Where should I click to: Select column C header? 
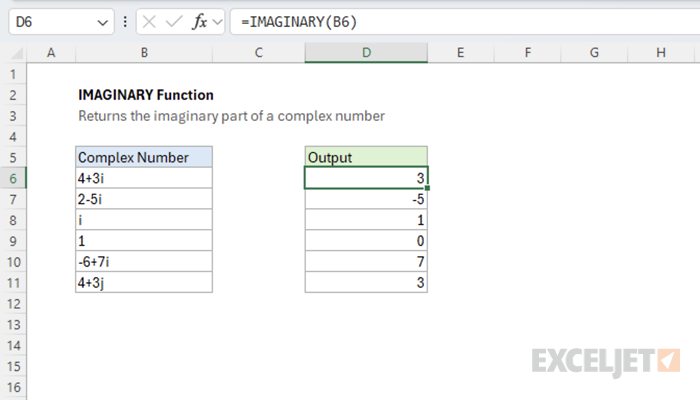258,53
